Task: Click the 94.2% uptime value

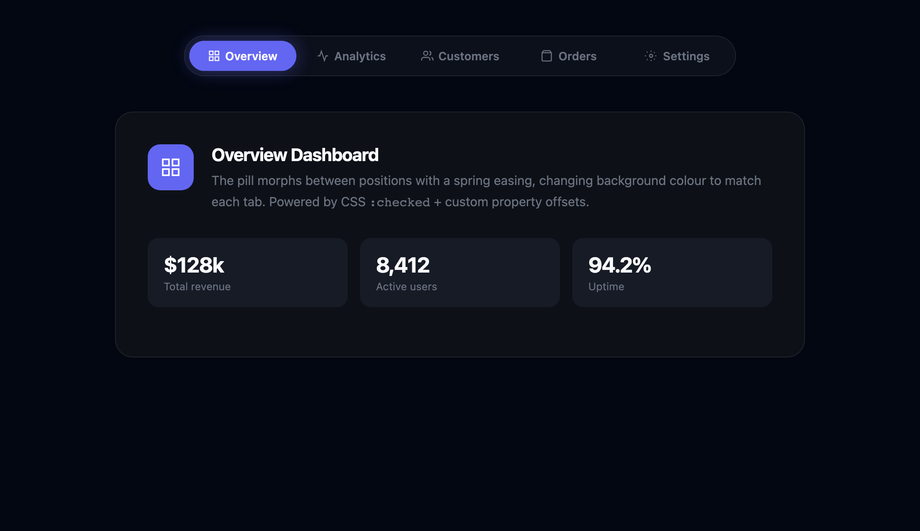Action: pos(620,265)
